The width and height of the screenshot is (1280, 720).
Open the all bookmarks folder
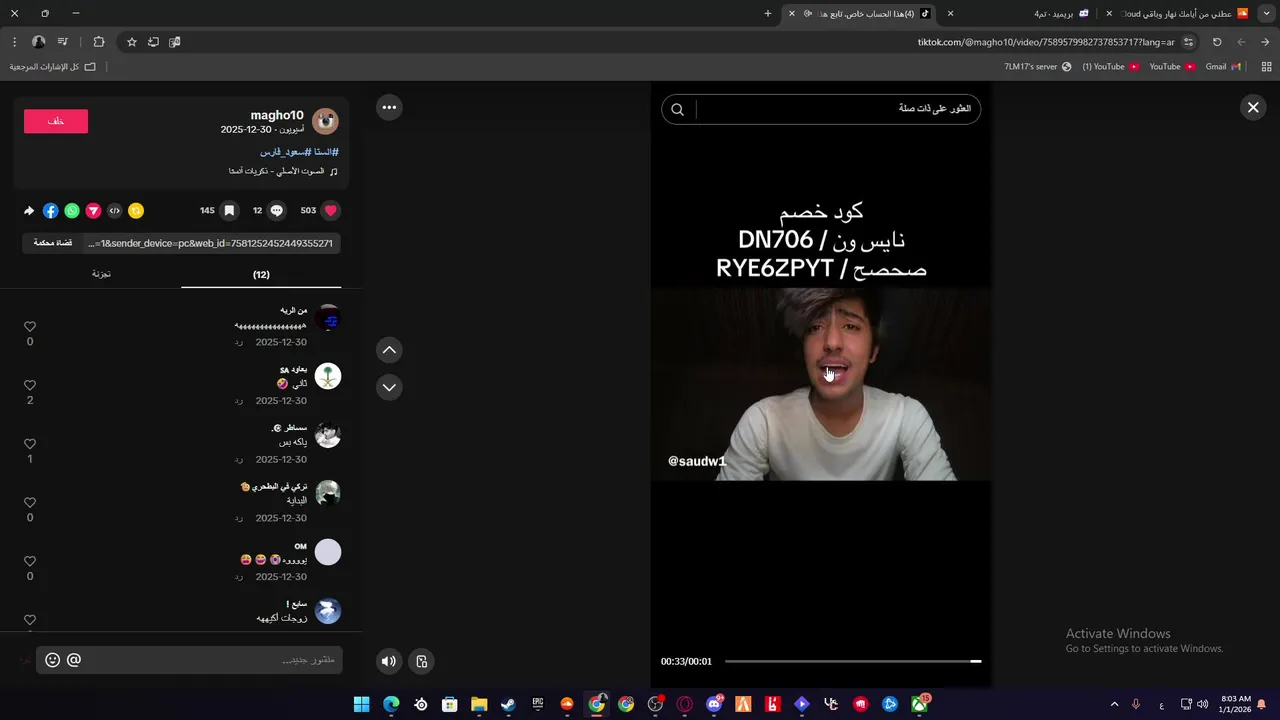[x=53, y=67]
